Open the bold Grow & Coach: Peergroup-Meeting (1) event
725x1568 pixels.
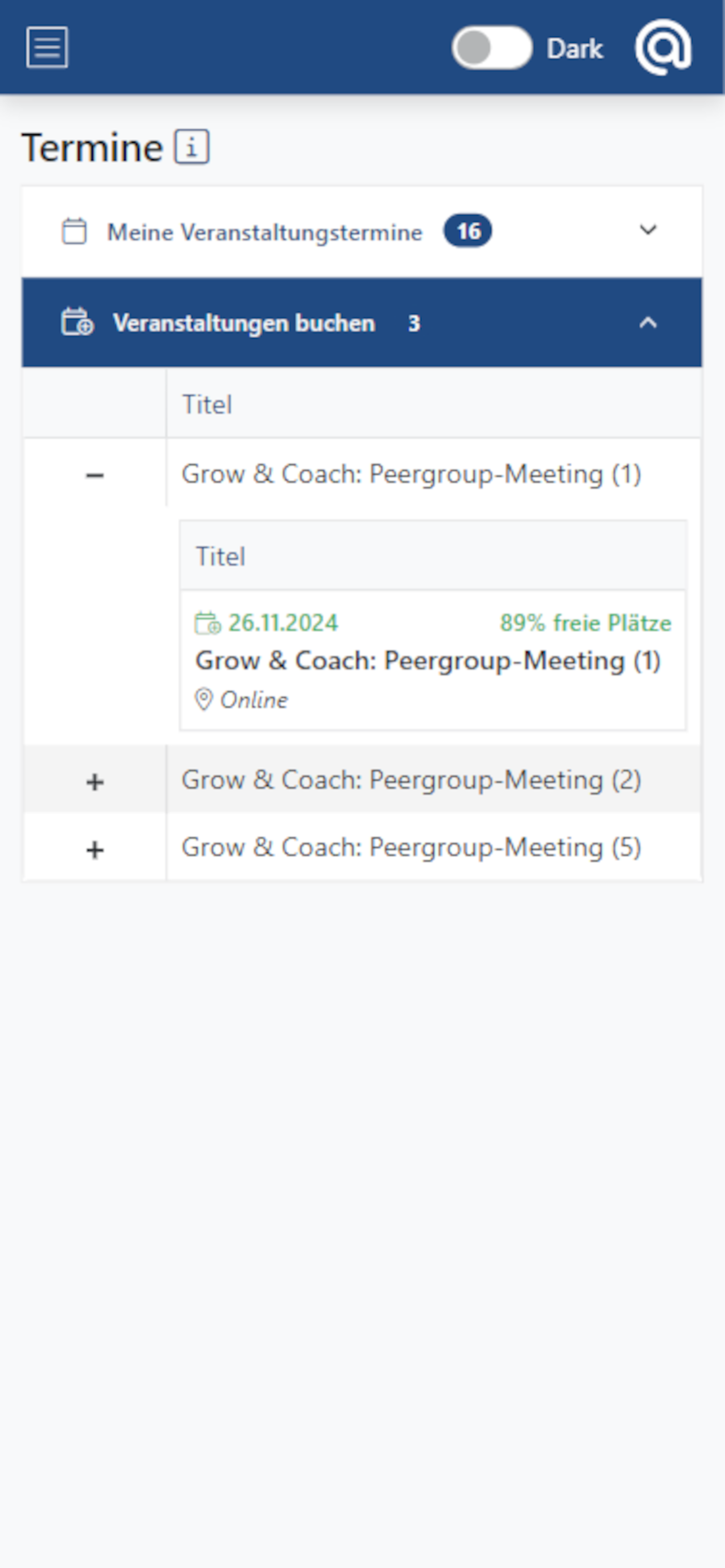pyautogui.click(x=428, y=660)
